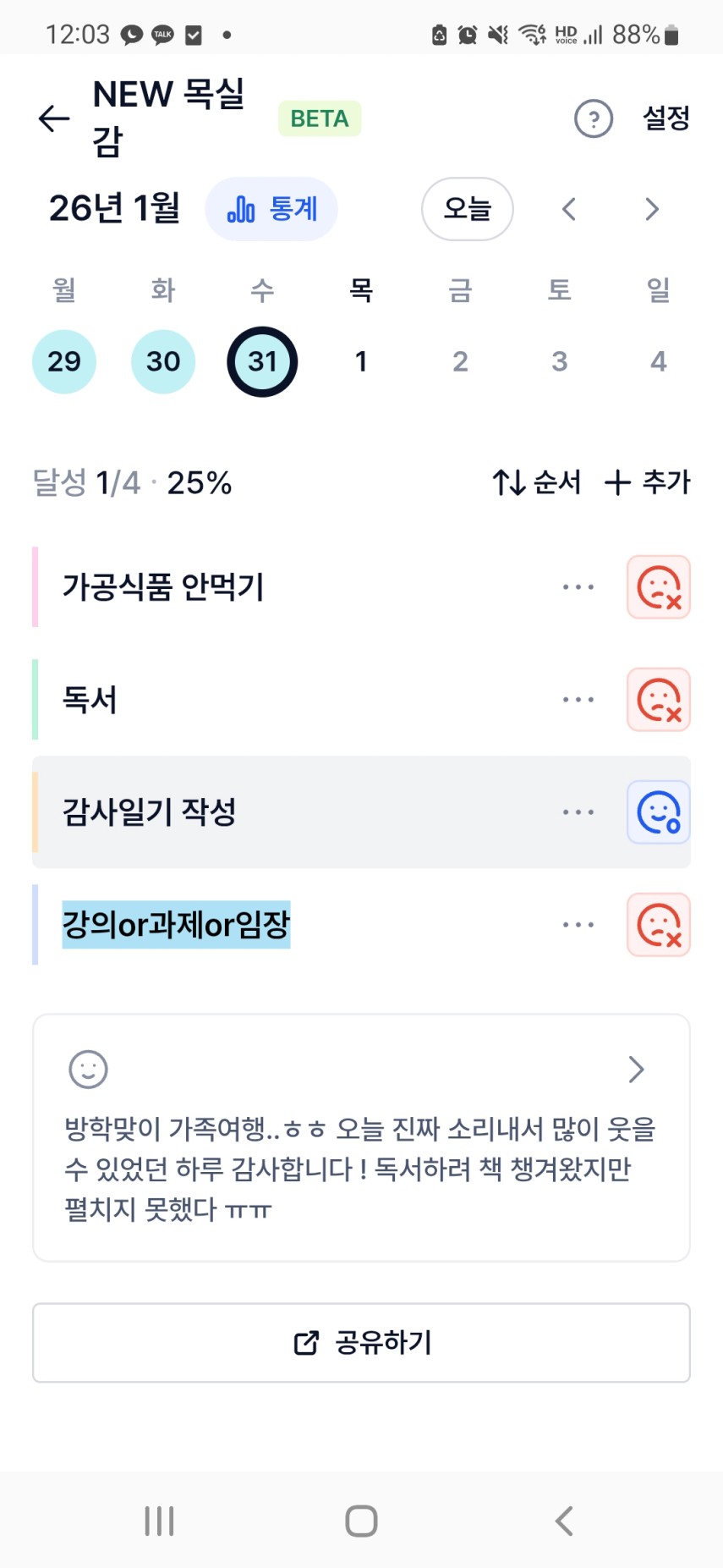Toggle 가공식품 안먹기 completion face
The height and width of the screenshot is (1568, 723).
coord(658,587)
